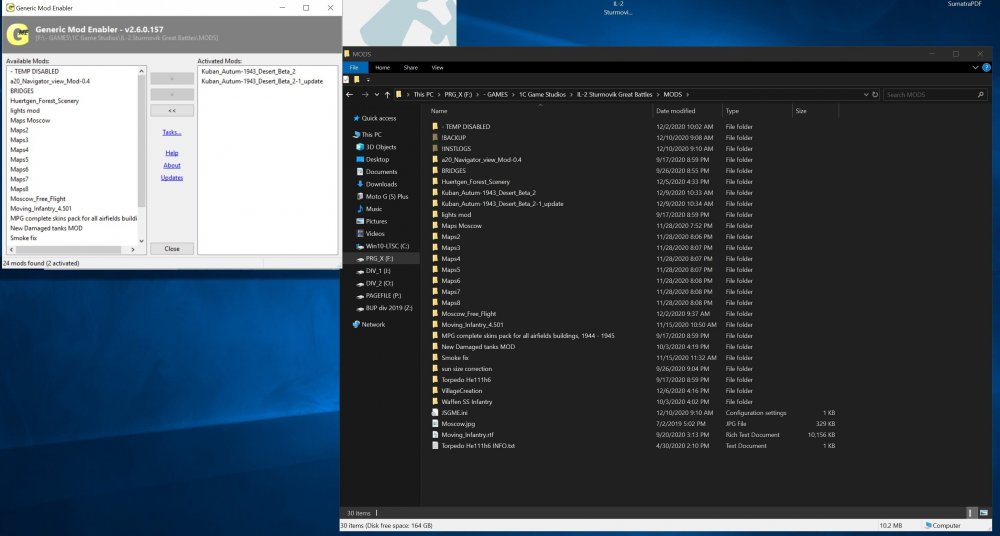The width and height of the screenshot is (1000, 536).
Task: Click the JSGME.ini file icon
Action: point(436,412)
